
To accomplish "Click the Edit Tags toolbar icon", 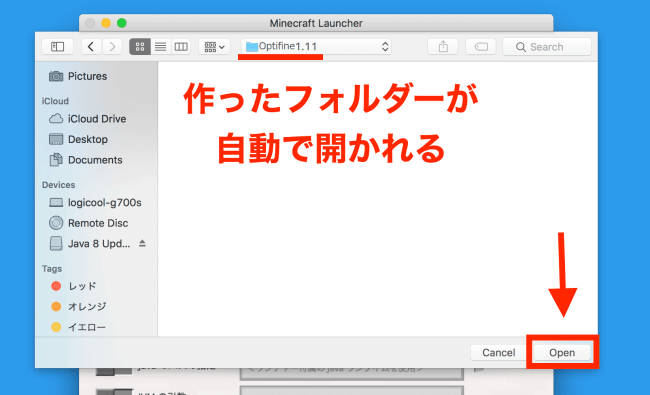I will (481, 46).
